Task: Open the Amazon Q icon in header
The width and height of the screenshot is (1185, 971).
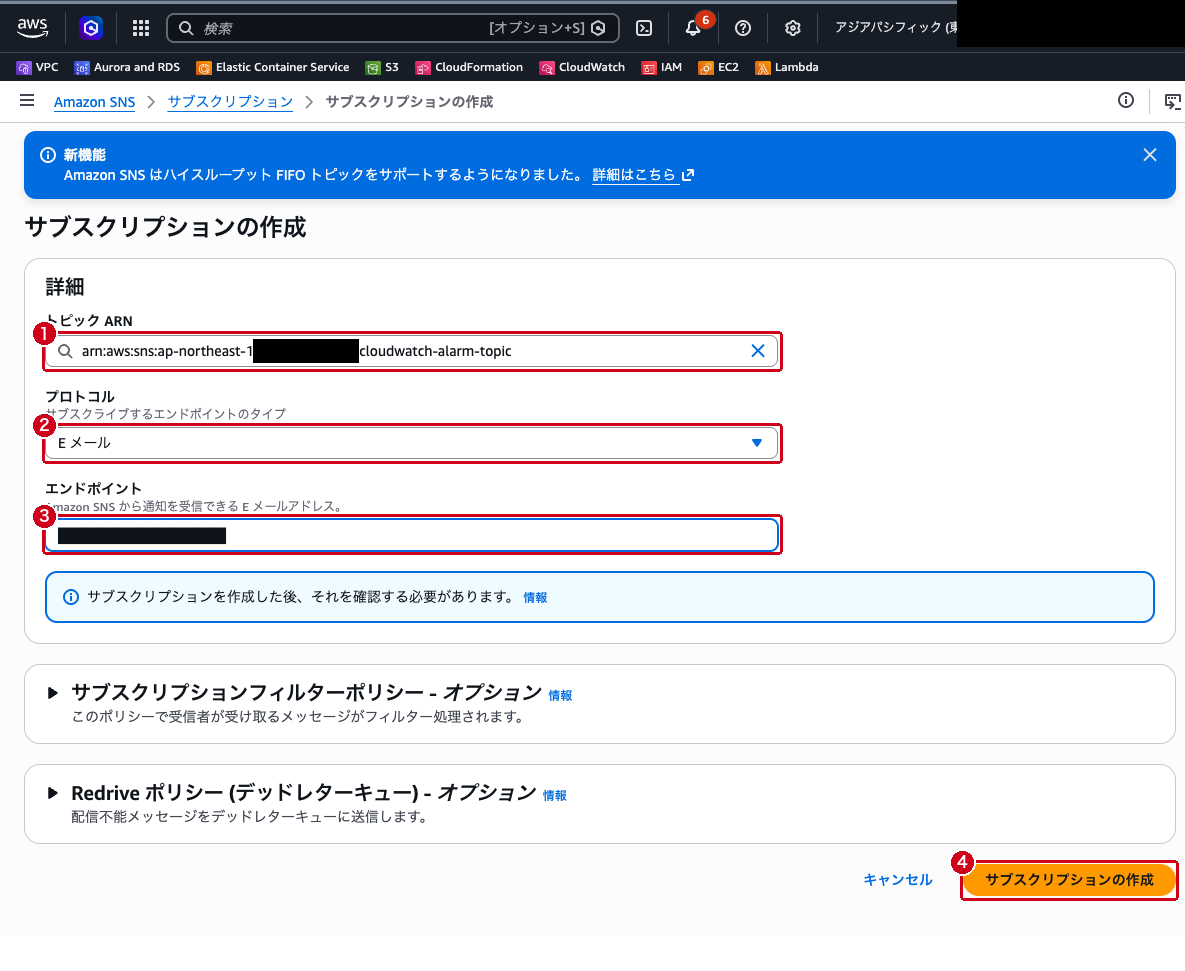Action: point(91,28)
